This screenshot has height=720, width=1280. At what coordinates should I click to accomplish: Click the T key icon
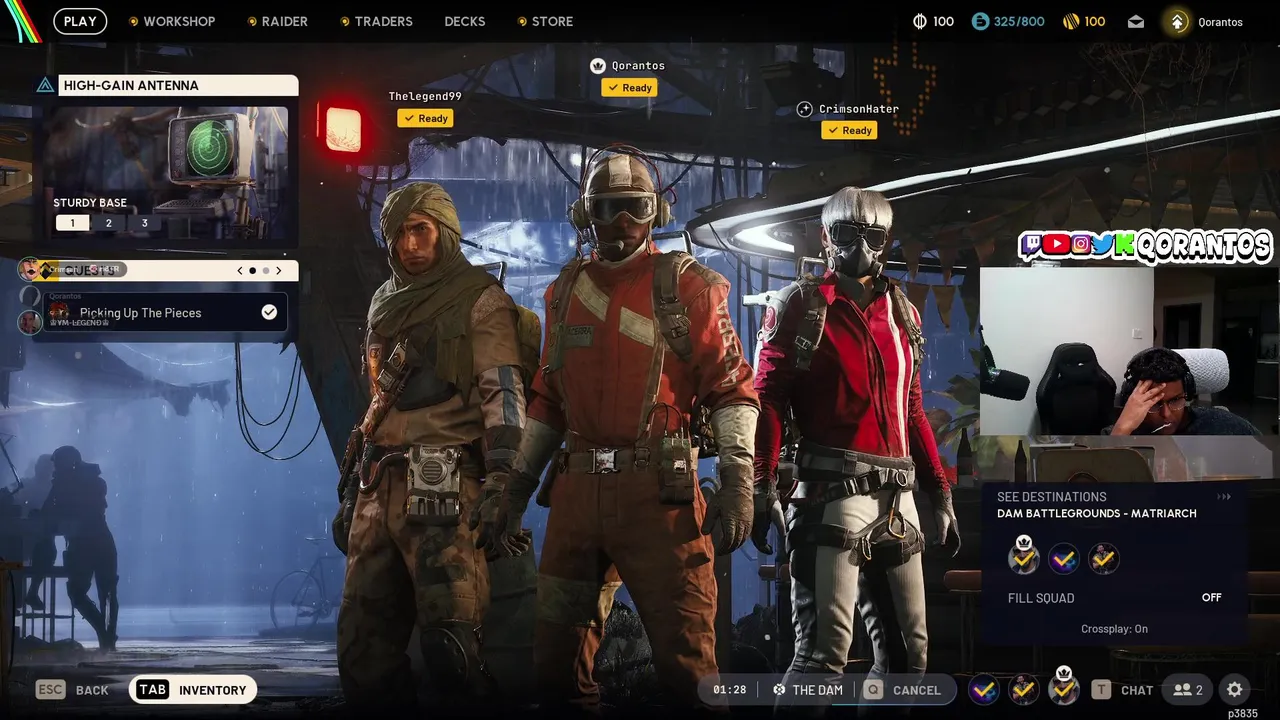point(1101,690)
